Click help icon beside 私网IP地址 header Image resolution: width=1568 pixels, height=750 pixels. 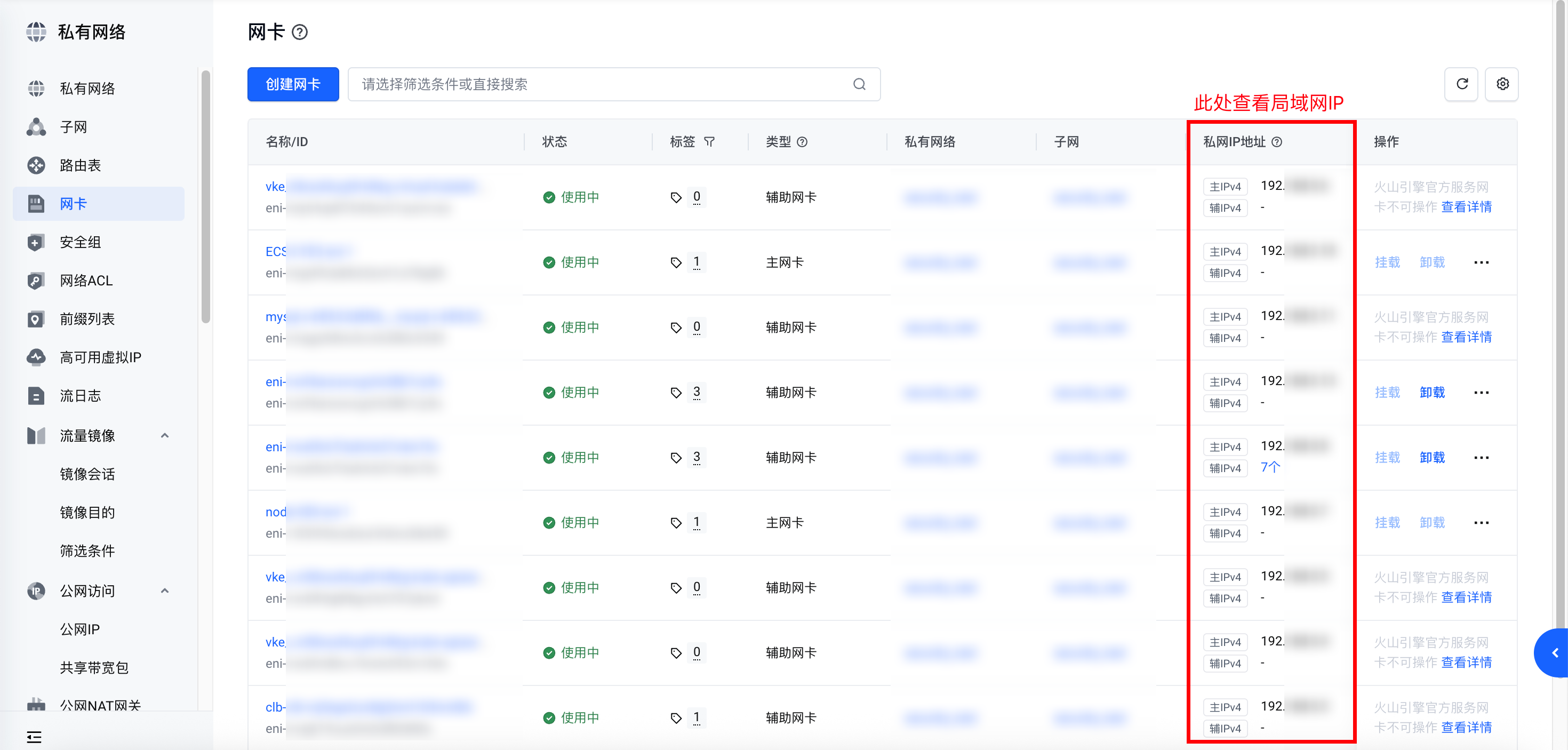pos(1277,142)
